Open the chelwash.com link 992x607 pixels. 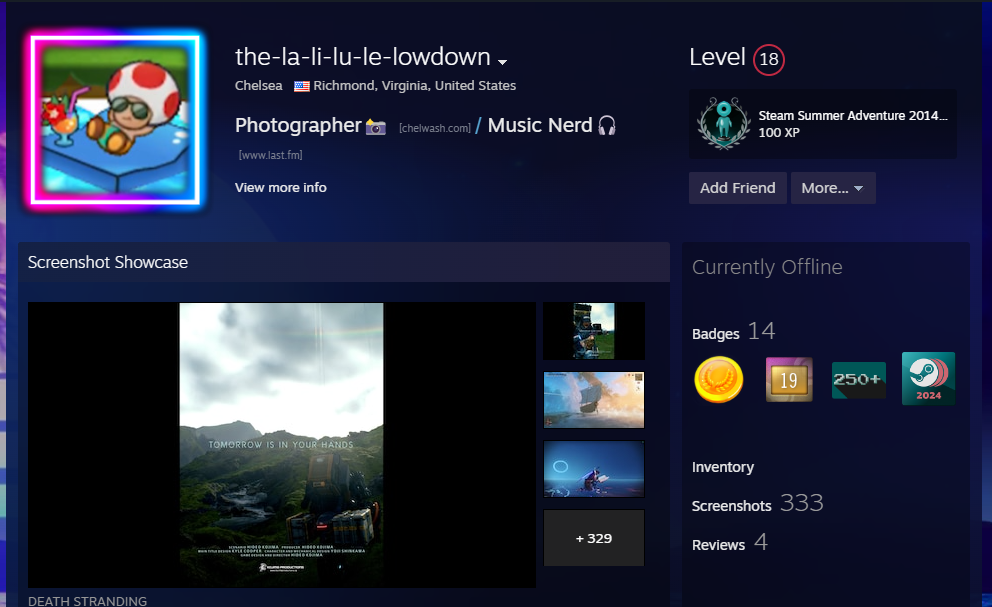coord(435,128)
